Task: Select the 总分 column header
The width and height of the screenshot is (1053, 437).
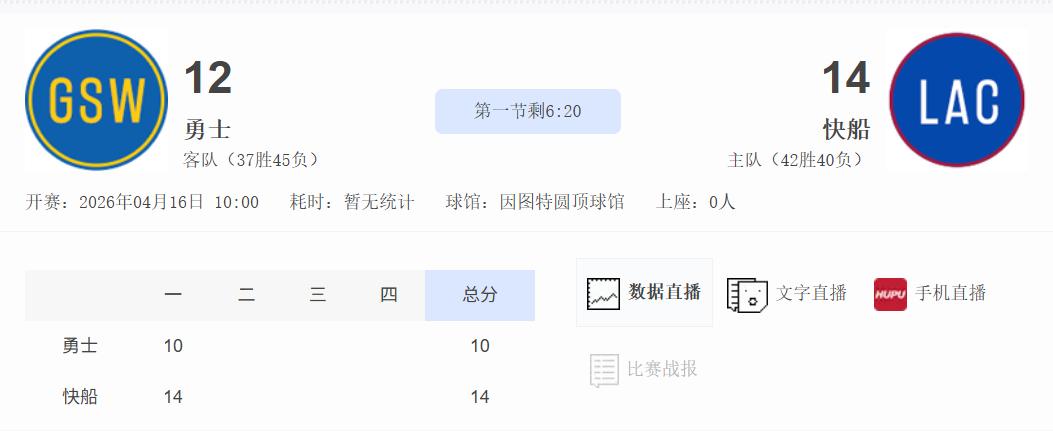Action: coord(480,295)
